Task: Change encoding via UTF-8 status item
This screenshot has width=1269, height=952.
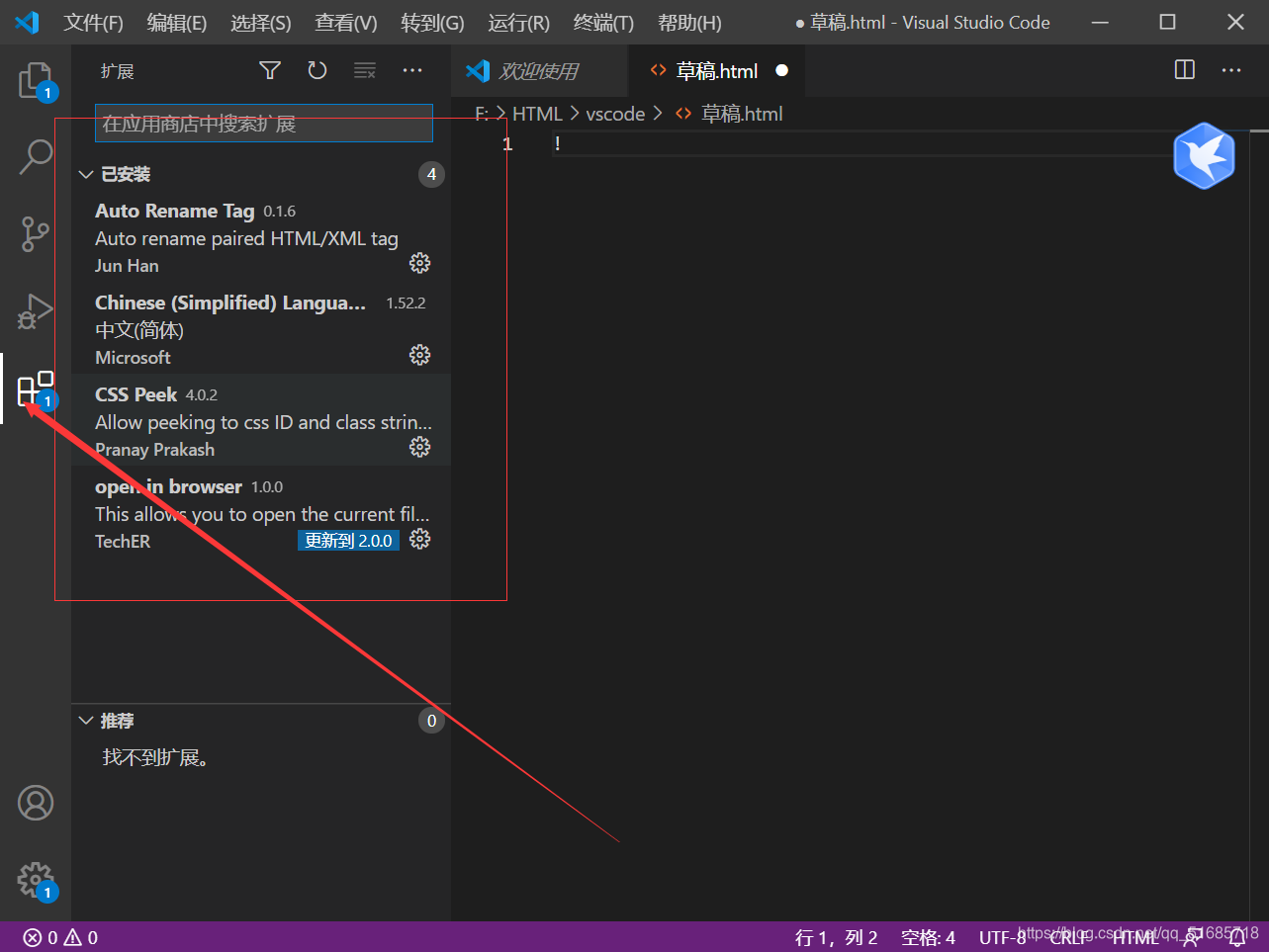Action: [1003, 937]
